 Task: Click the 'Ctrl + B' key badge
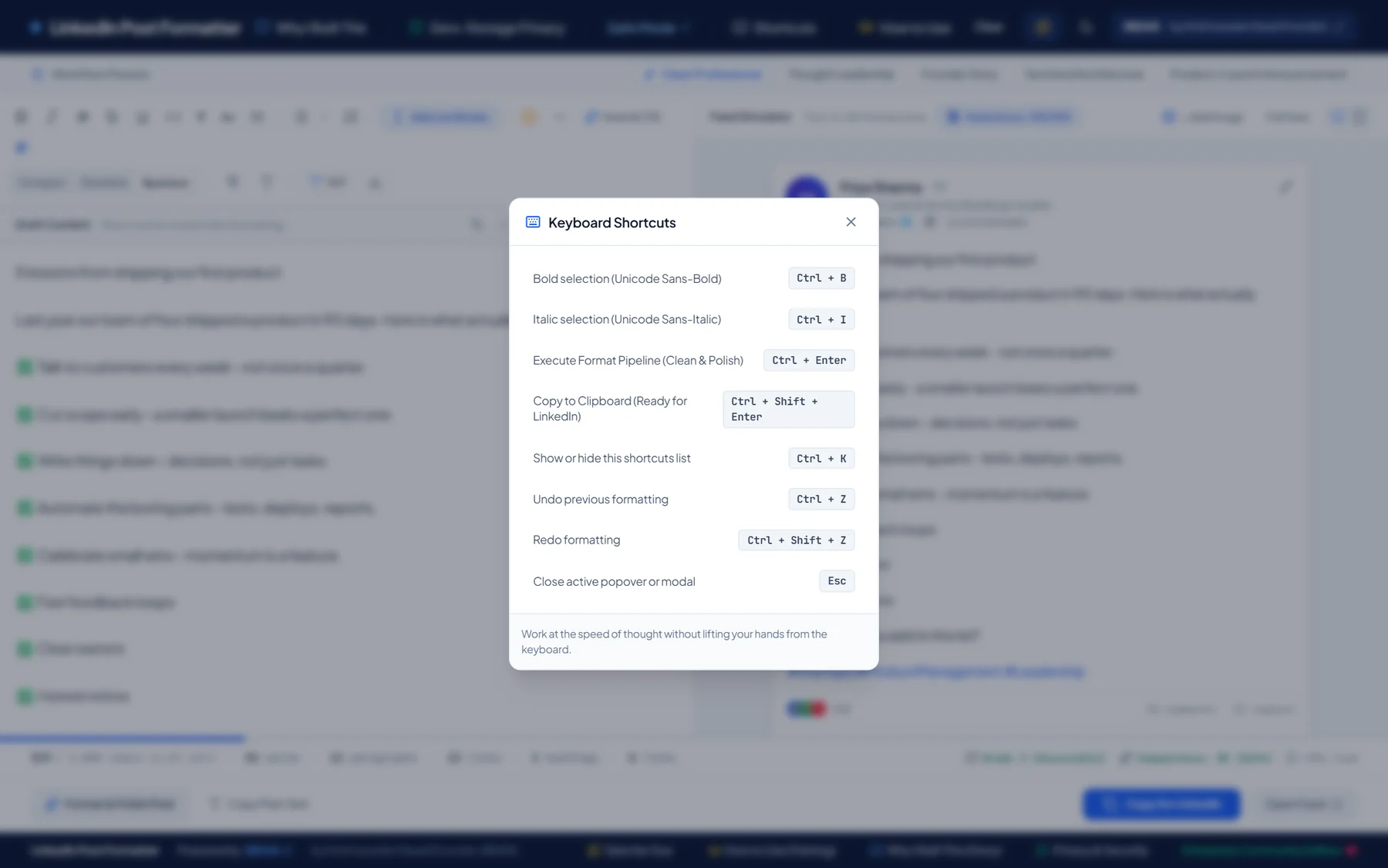[x=821, y=278]
